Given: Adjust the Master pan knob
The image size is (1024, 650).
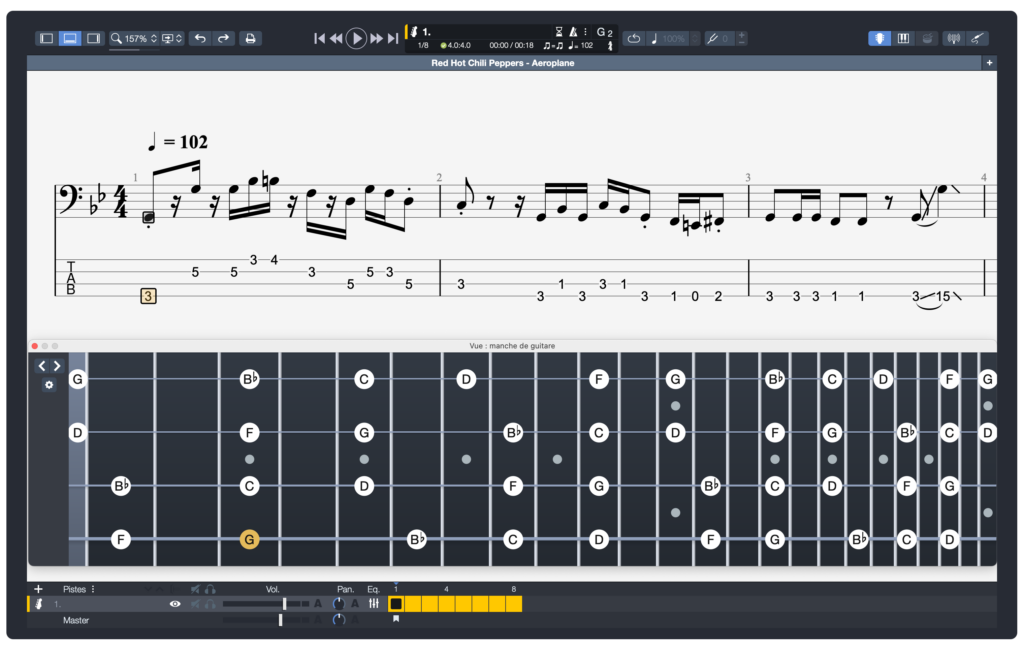Looking at the screenshot, I should point(338,619).
